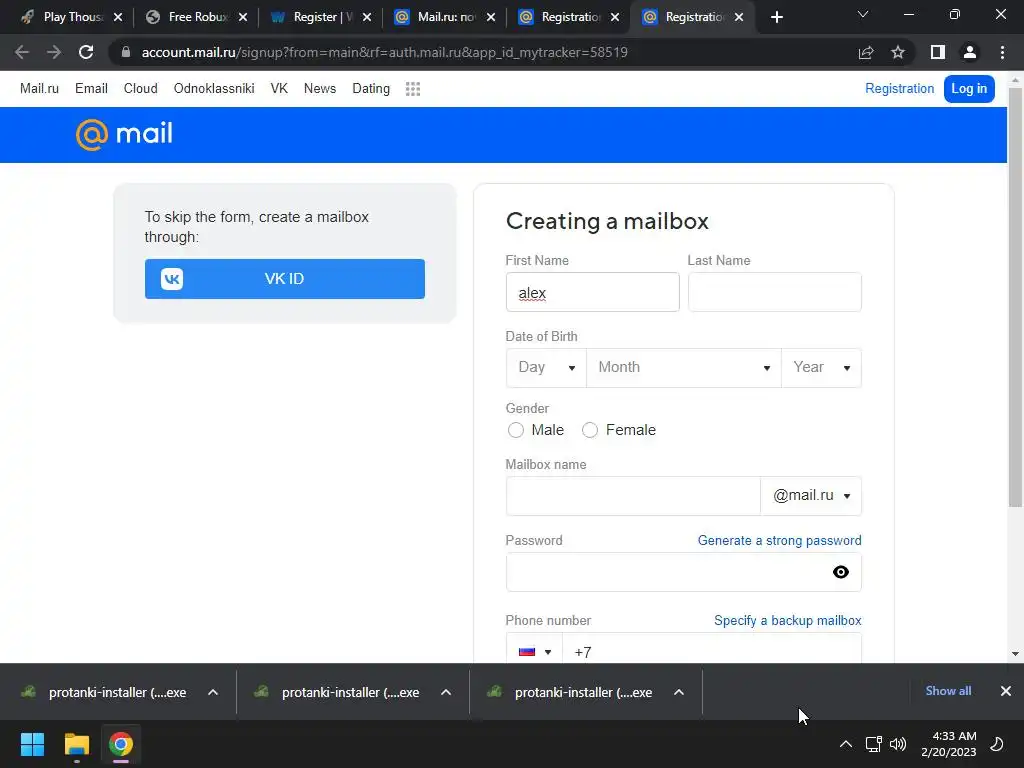This screenshot has height=768, width=1024.
Task: Toggle password visibility with the eye icon
Action: [840, 572]
